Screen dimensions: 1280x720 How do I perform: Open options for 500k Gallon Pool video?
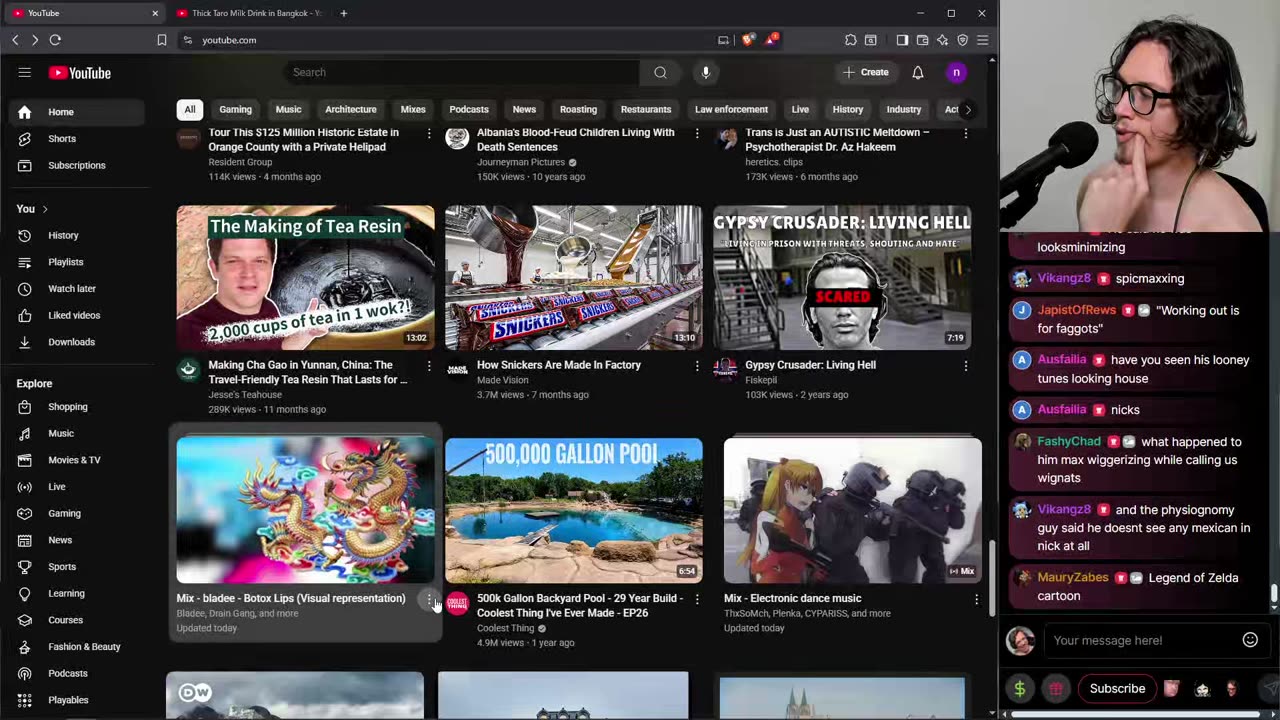point(697,599)
